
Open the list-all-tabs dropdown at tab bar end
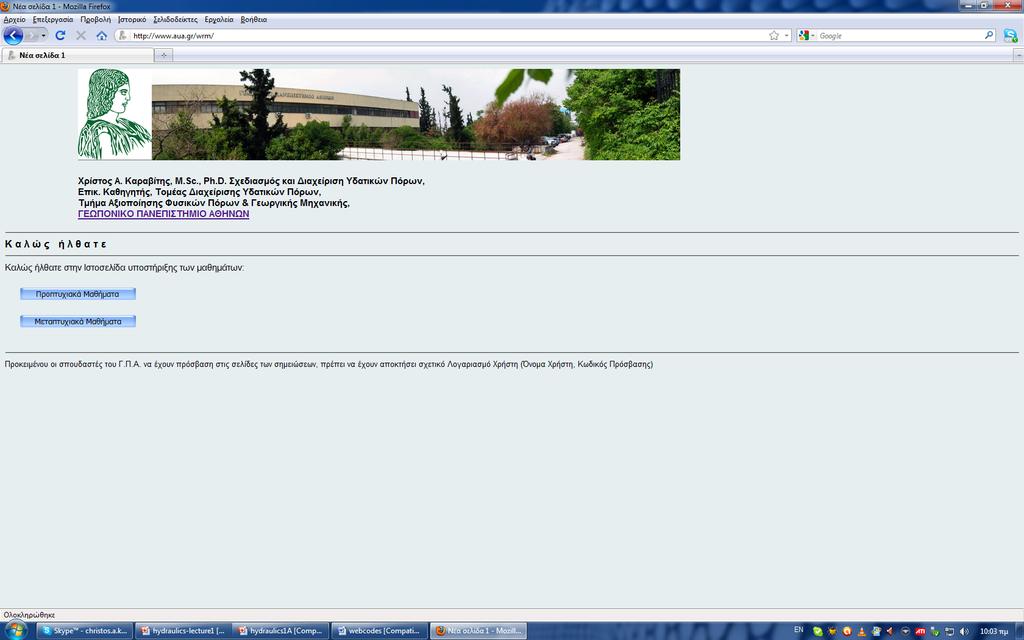click(x=1018, y=56)
